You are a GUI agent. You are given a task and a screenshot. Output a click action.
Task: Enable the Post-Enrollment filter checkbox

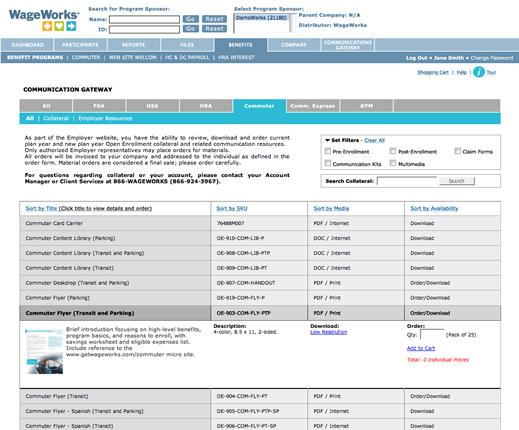coord(393,151)
